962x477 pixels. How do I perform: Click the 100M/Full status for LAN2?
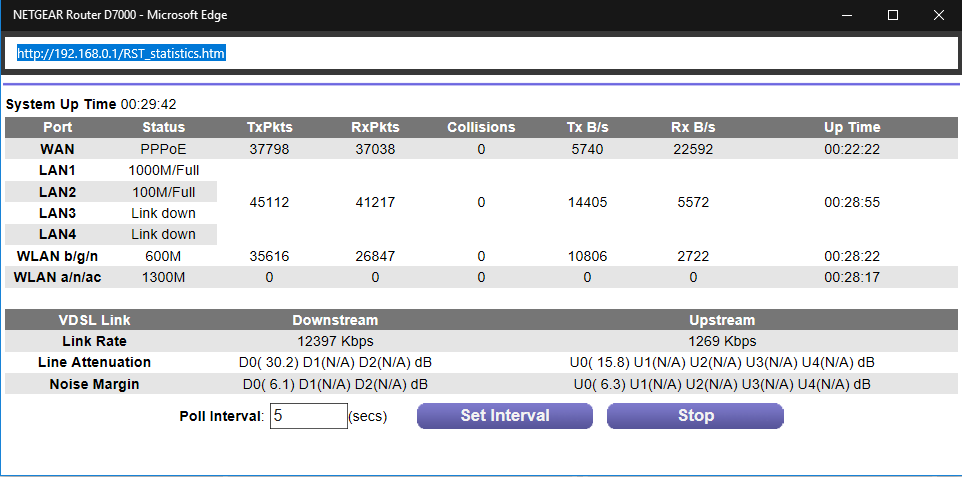[x=163, y=192]
